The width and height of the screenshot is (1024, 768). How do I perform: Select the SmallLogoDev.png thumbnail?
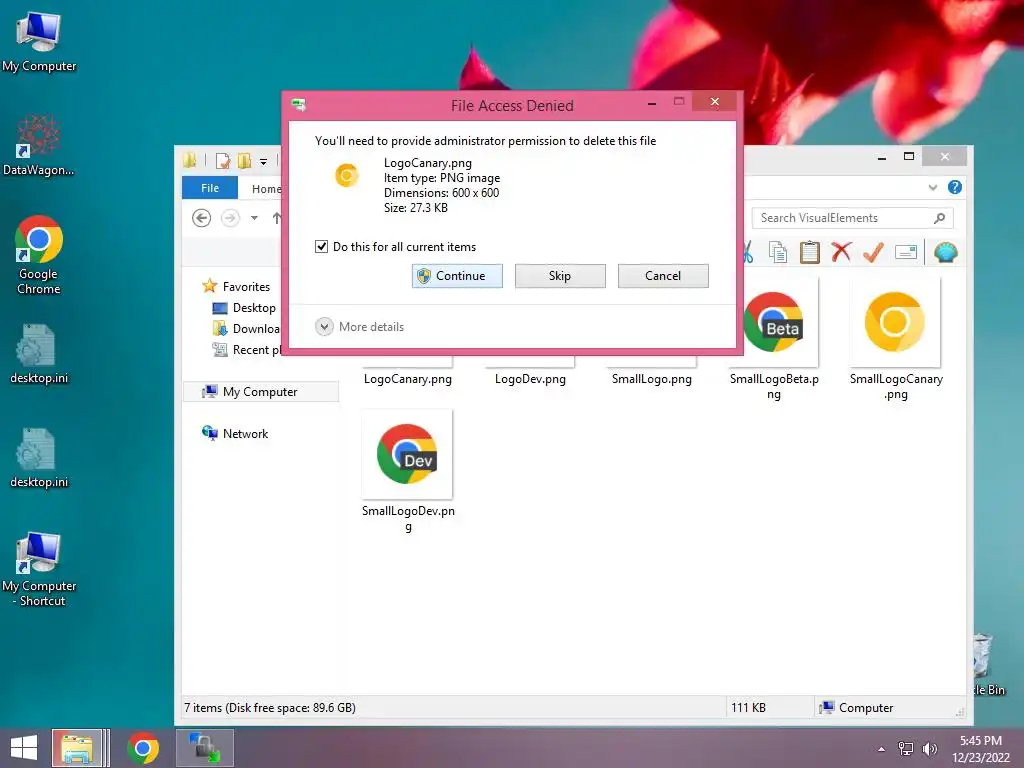[x=407, y=454]
